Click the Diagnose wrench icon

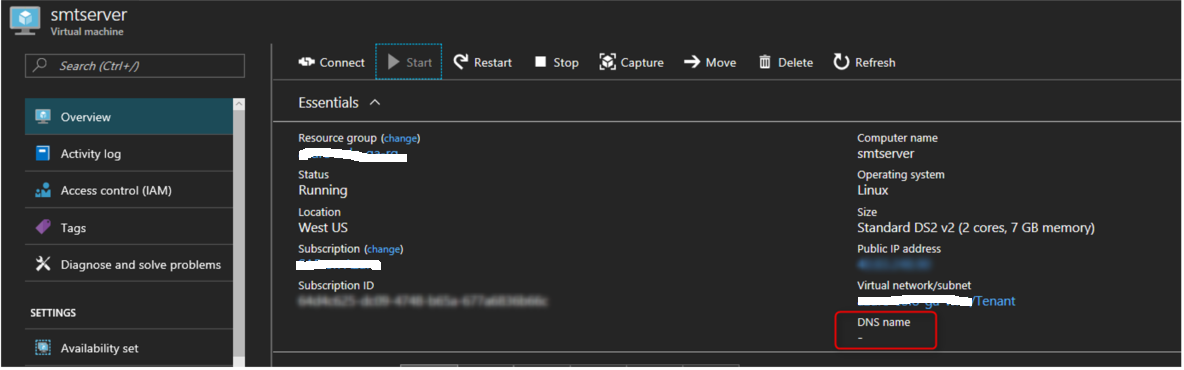43,265
